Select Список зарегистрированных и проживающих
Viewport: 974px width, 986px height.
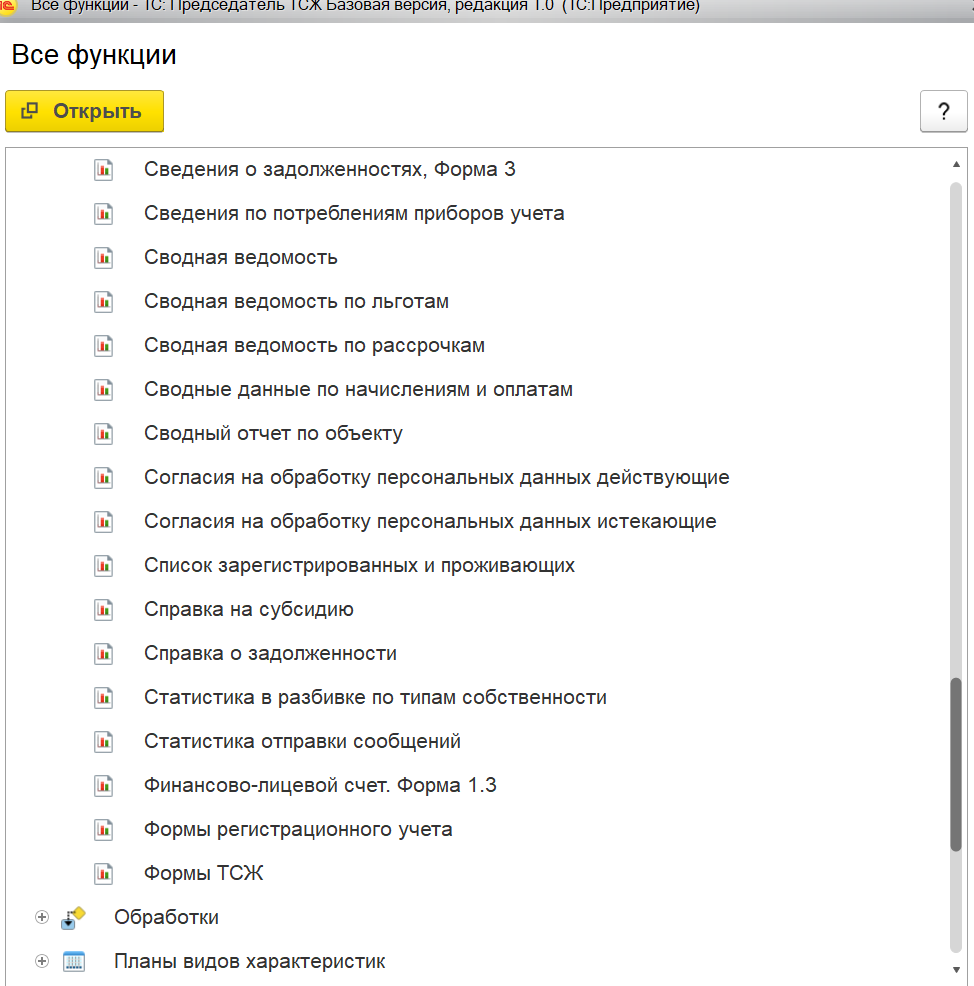pyautogui.click(x=359, y=566)
